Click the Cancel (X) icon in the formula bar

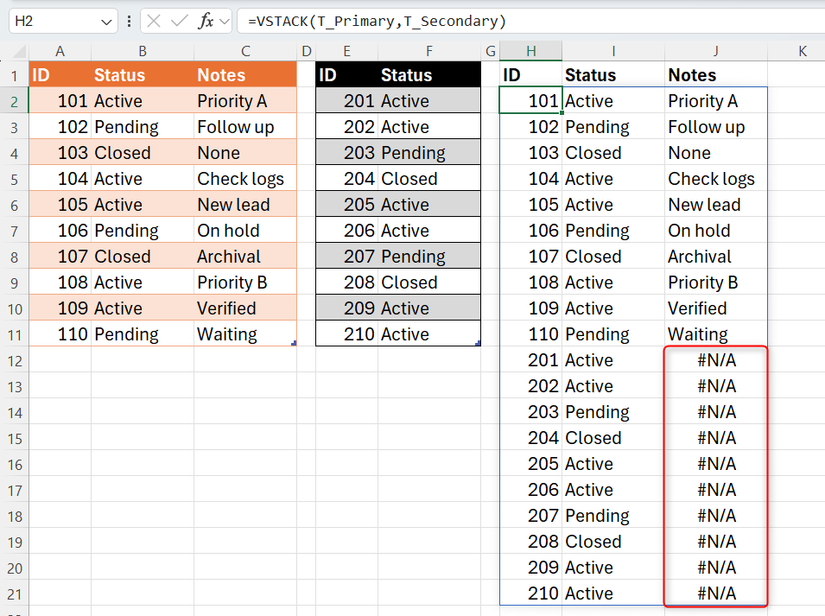[155, 21]
